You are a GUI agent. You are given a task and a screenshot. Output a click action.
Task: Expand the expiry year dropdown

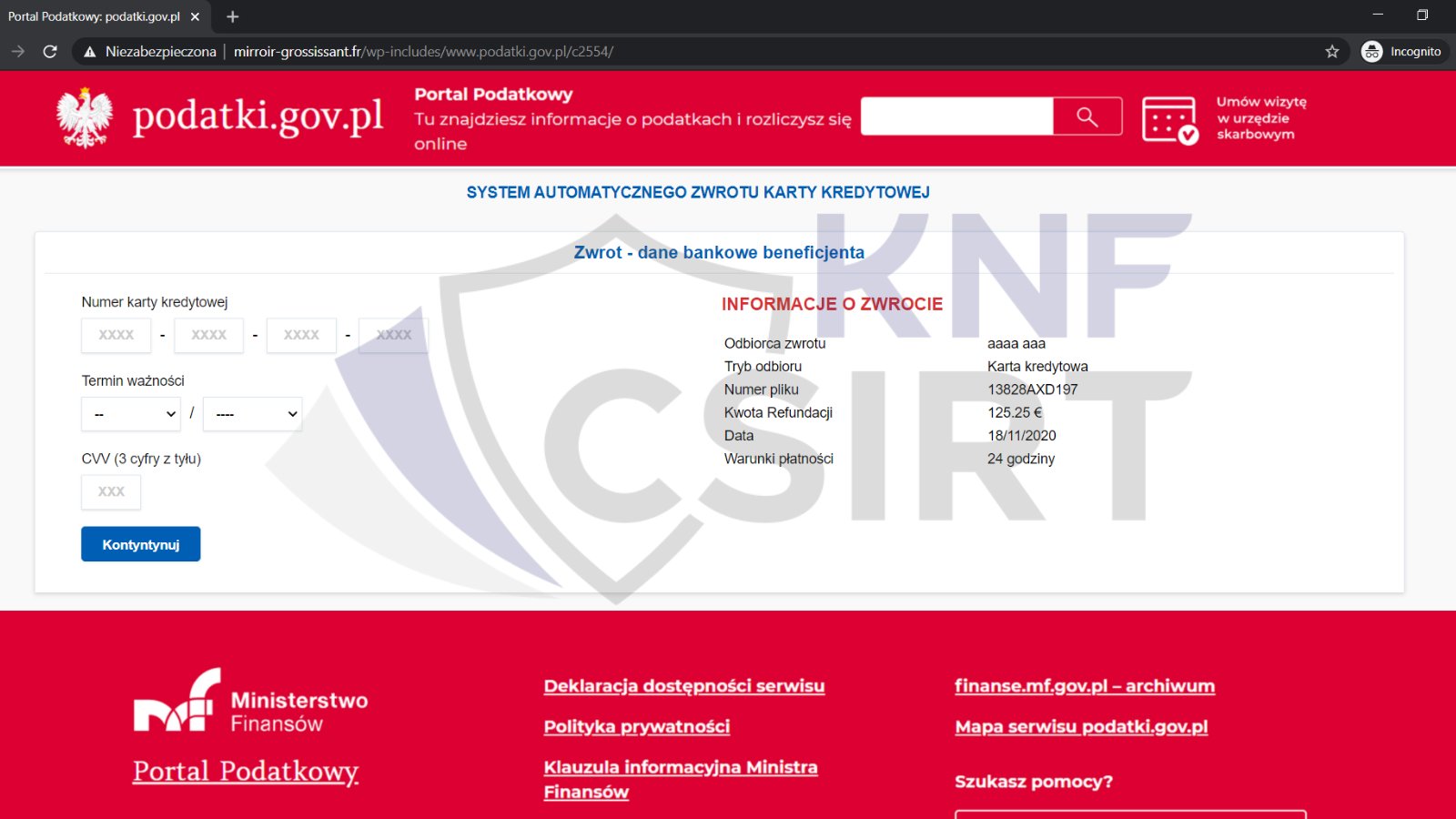click(252, 414)
